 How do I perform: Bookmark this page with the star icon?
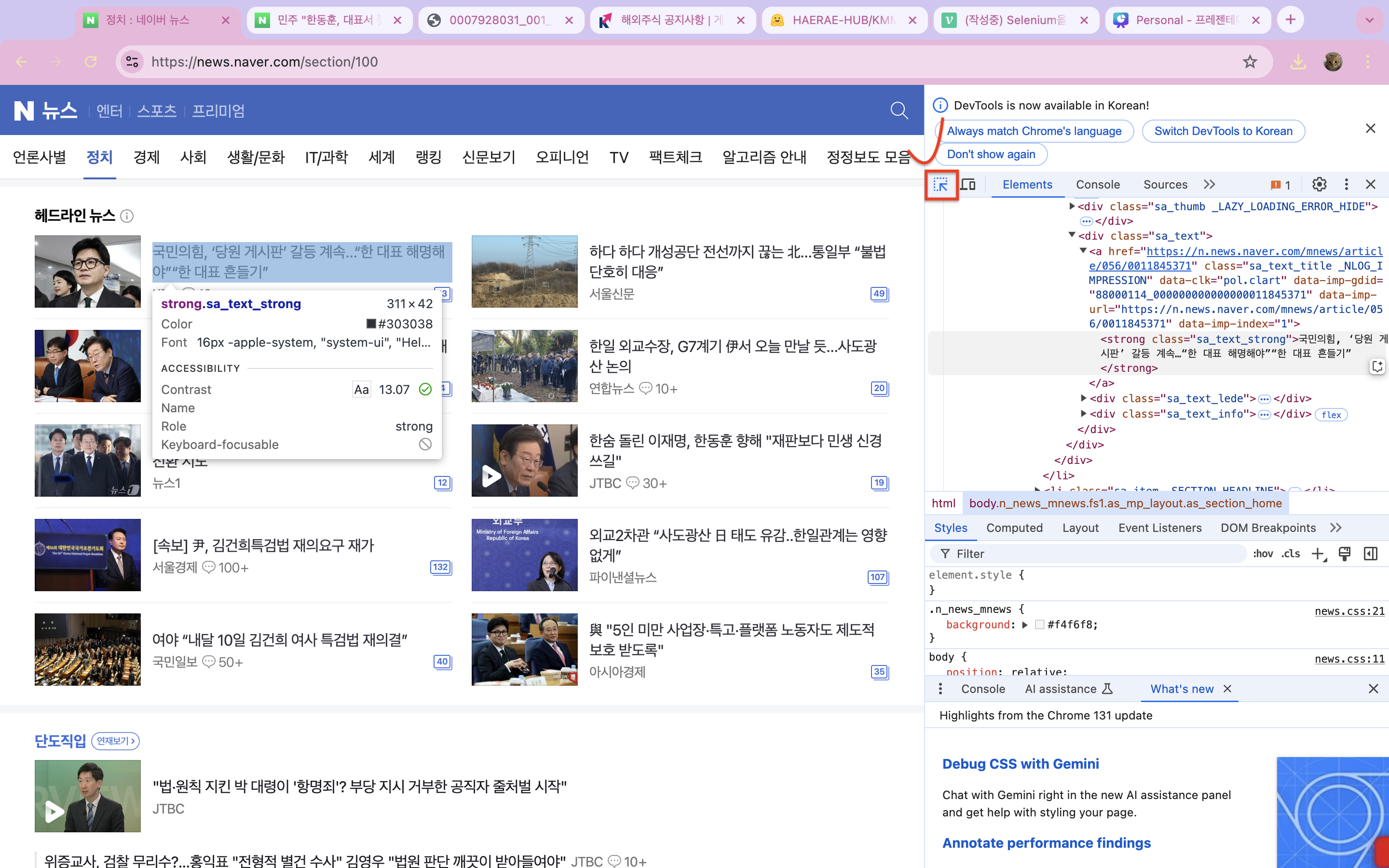pyautogui.click(x=1250, y=62)
